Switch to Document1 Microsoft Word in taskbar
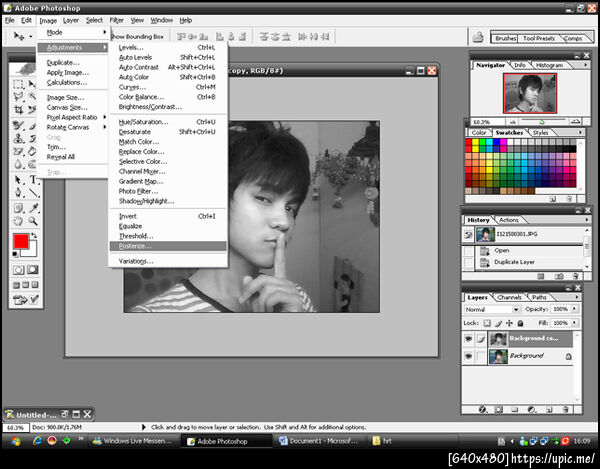 pyautogui.click(x=320, y=441)
